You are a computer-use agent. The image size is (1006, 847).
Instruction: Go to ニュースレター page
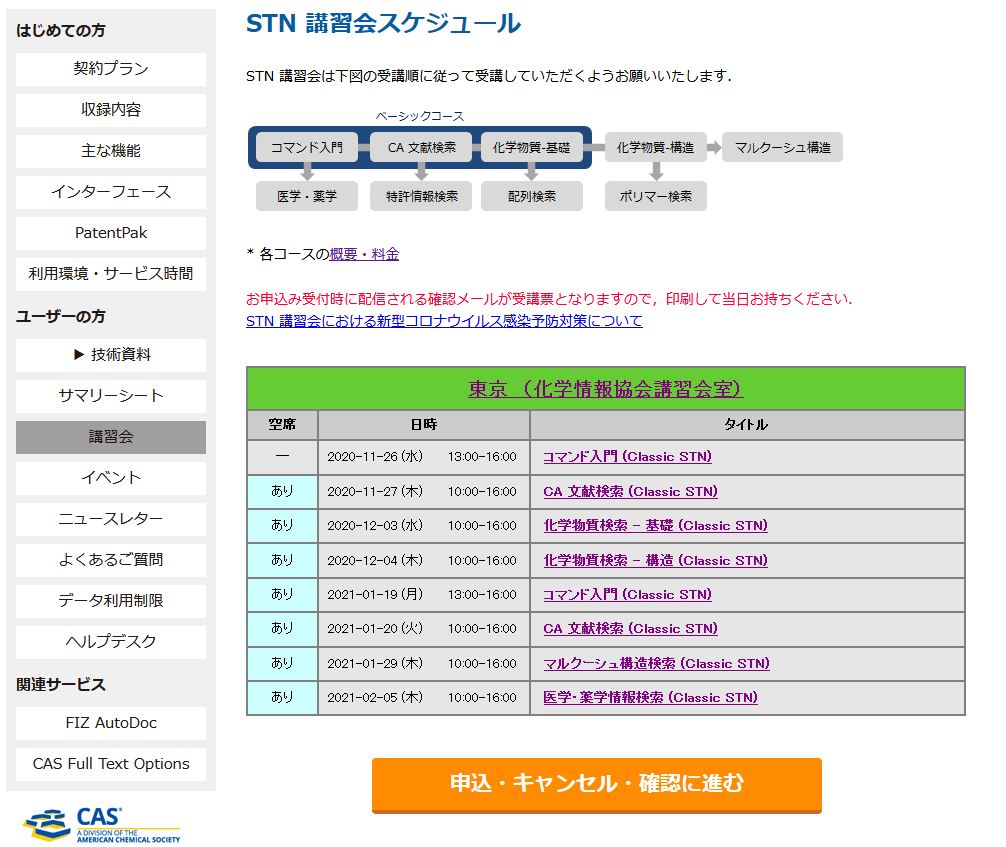coord(111,519)
